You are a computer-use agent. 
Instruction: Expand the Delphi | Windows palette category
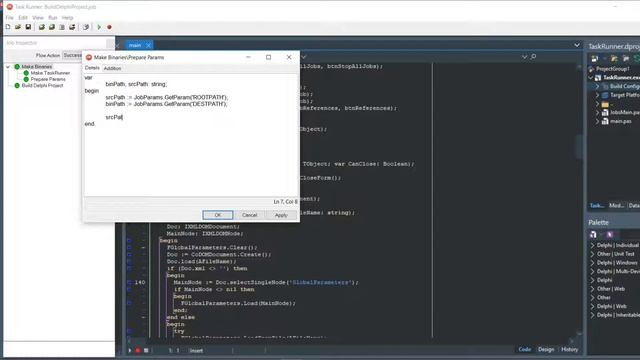tap(592, 263)
